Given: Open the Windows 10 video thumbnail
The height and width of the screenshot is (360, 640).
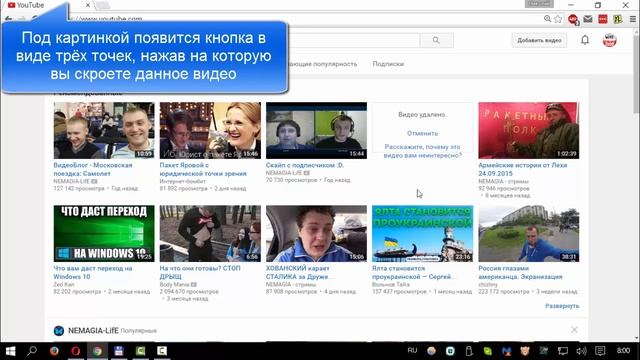Looking at the screenshot, I should tap(104, 233).
